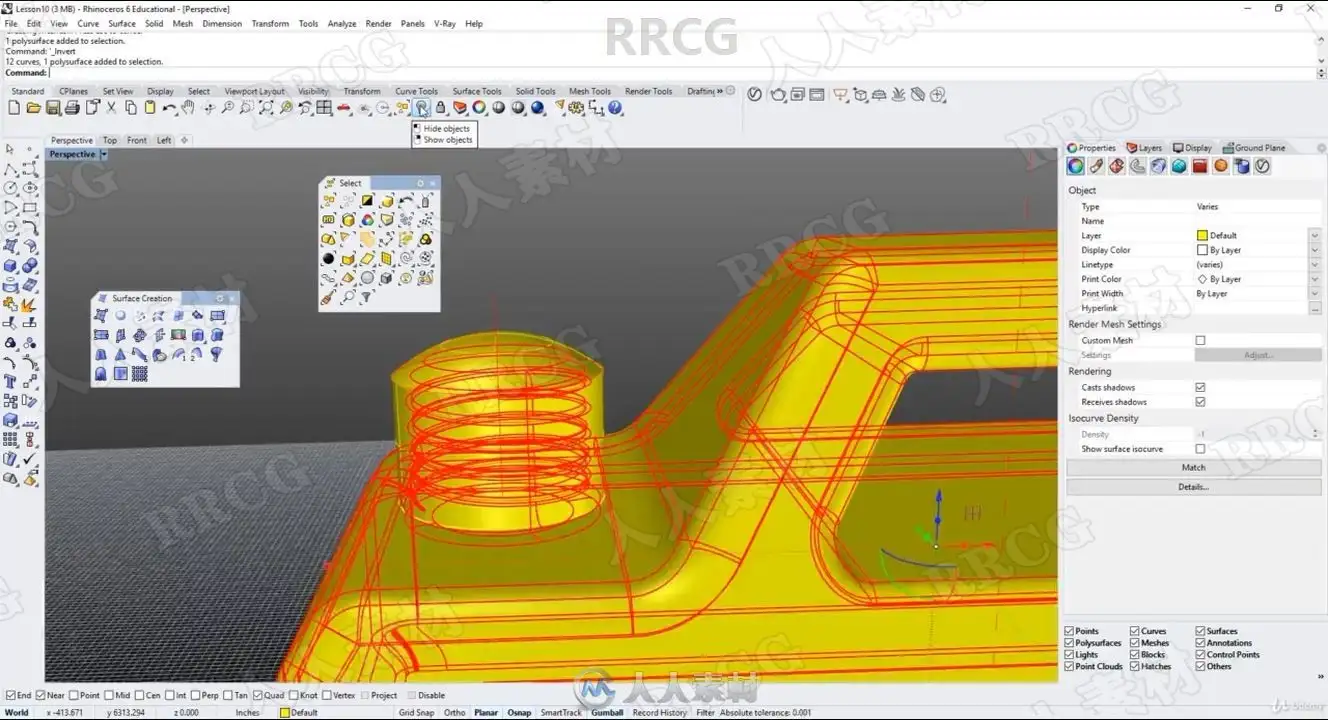Switch to the Curve Tools toolbar tab
The width and height of the screenshot is (1328, 720).
pyautogui.click(x=416, y=91)
